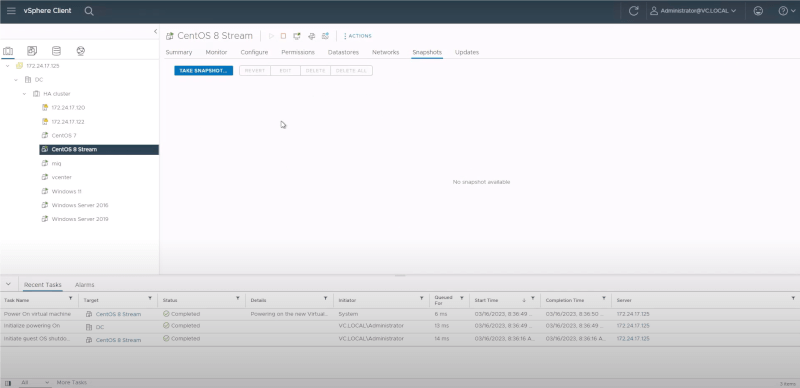Screen dimensions: 800x388
Task: Open CentOS 8 Stream link in Power On task
Action: pos(118,314)
